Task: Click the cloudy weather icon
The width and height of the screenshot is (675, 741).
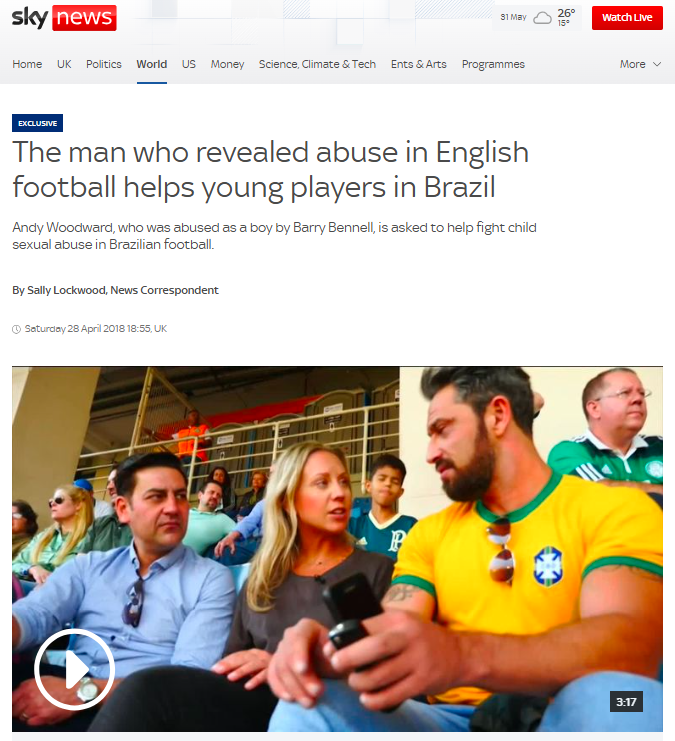Action: tap(542, 18)
